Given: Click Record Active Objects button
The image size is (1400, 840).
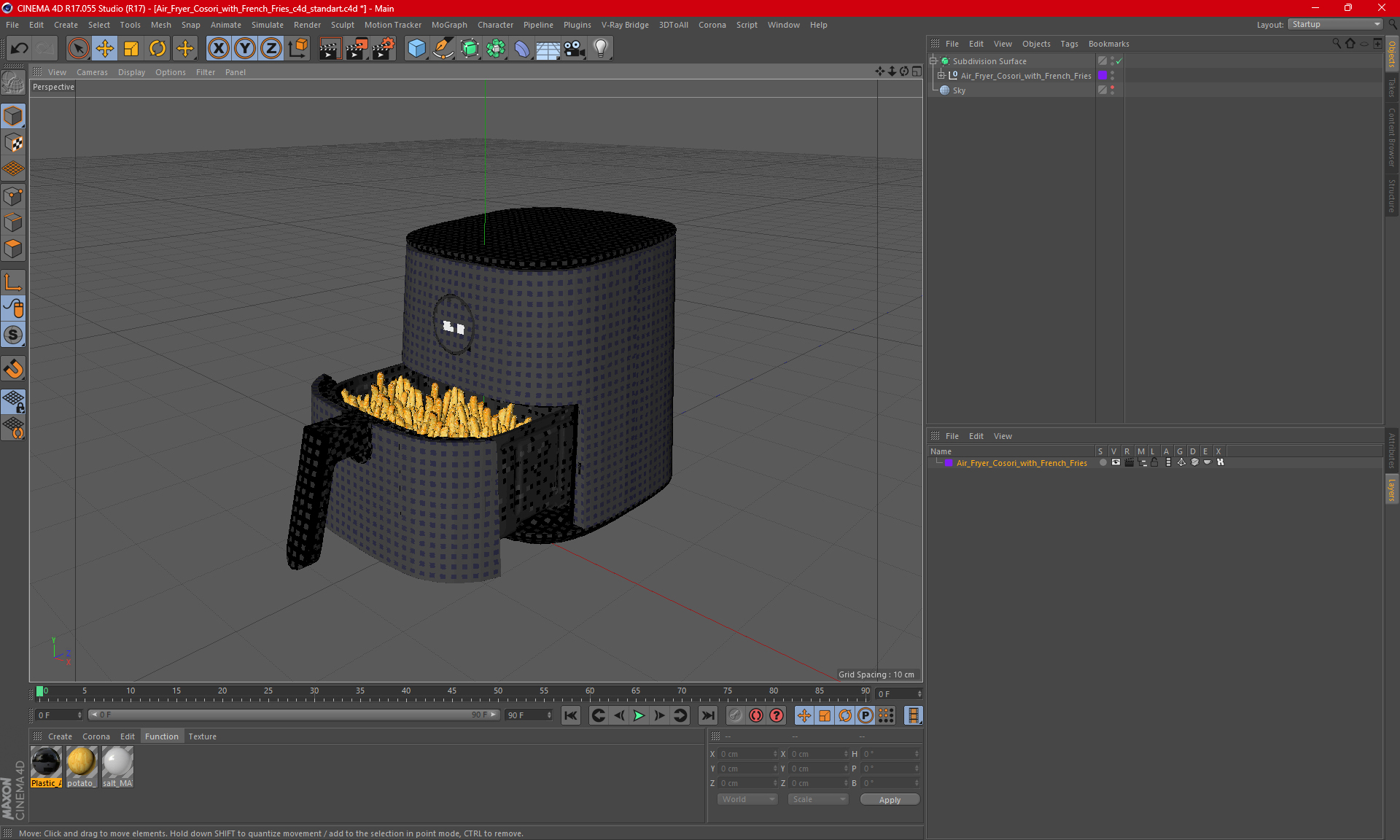Looking at the screenshot, I should tap(735, 715).
